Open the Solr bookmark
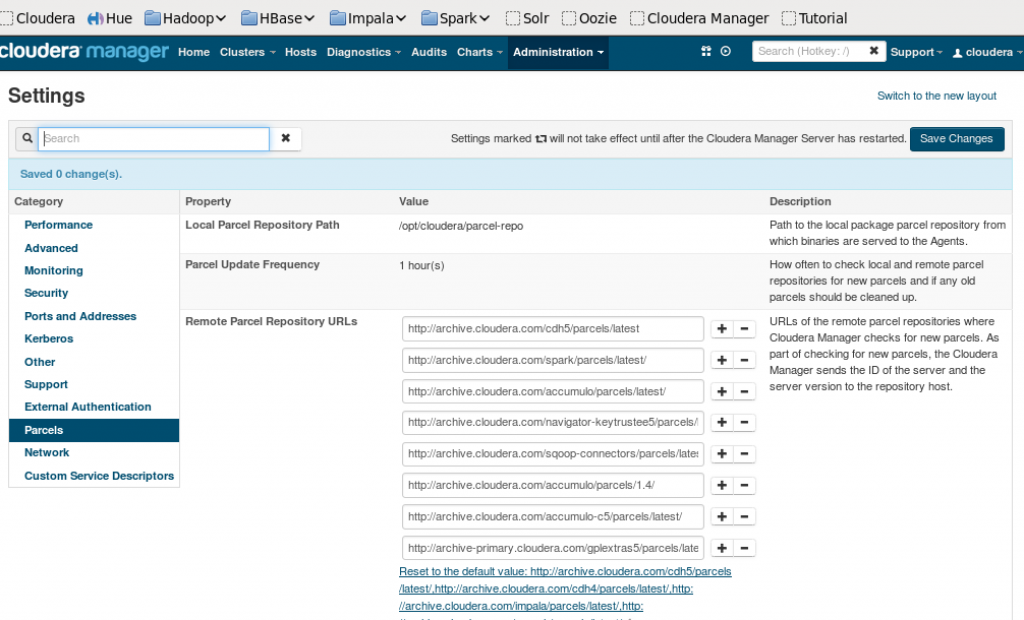 527,18
